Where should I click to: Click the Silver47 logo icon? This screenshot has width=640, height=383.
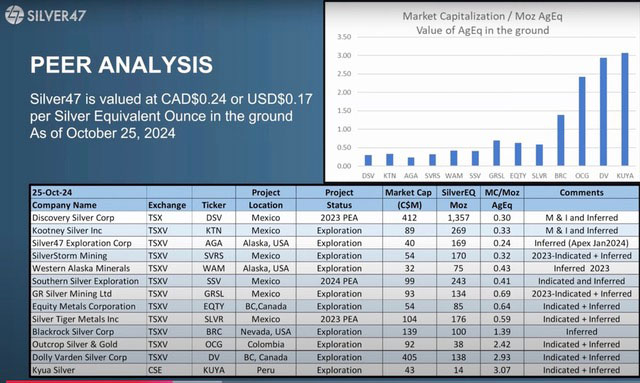tap(14, 15)
